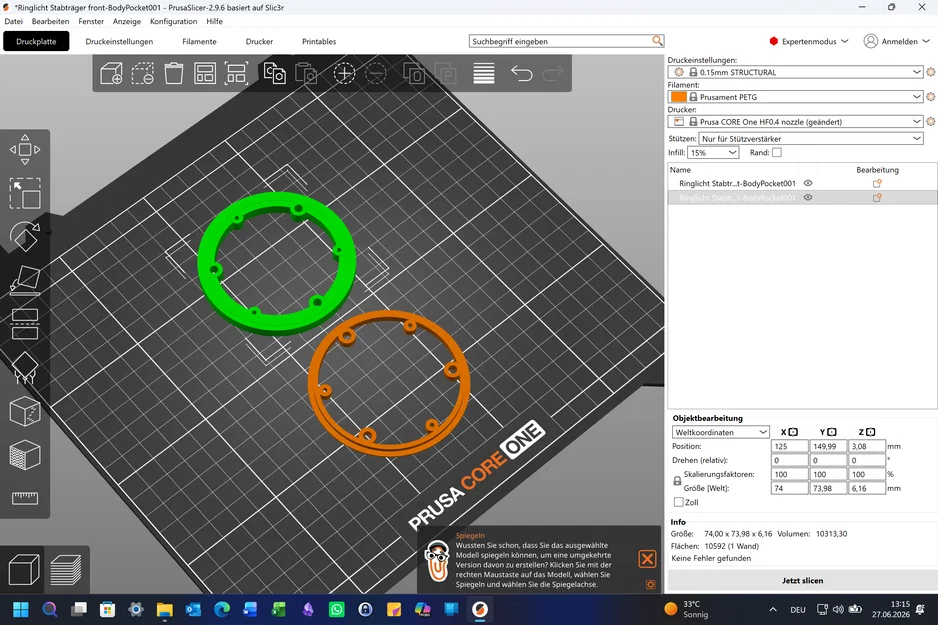The image size is (938, 625).
Task: Open the Fenster menu
Action: (91, 22)
